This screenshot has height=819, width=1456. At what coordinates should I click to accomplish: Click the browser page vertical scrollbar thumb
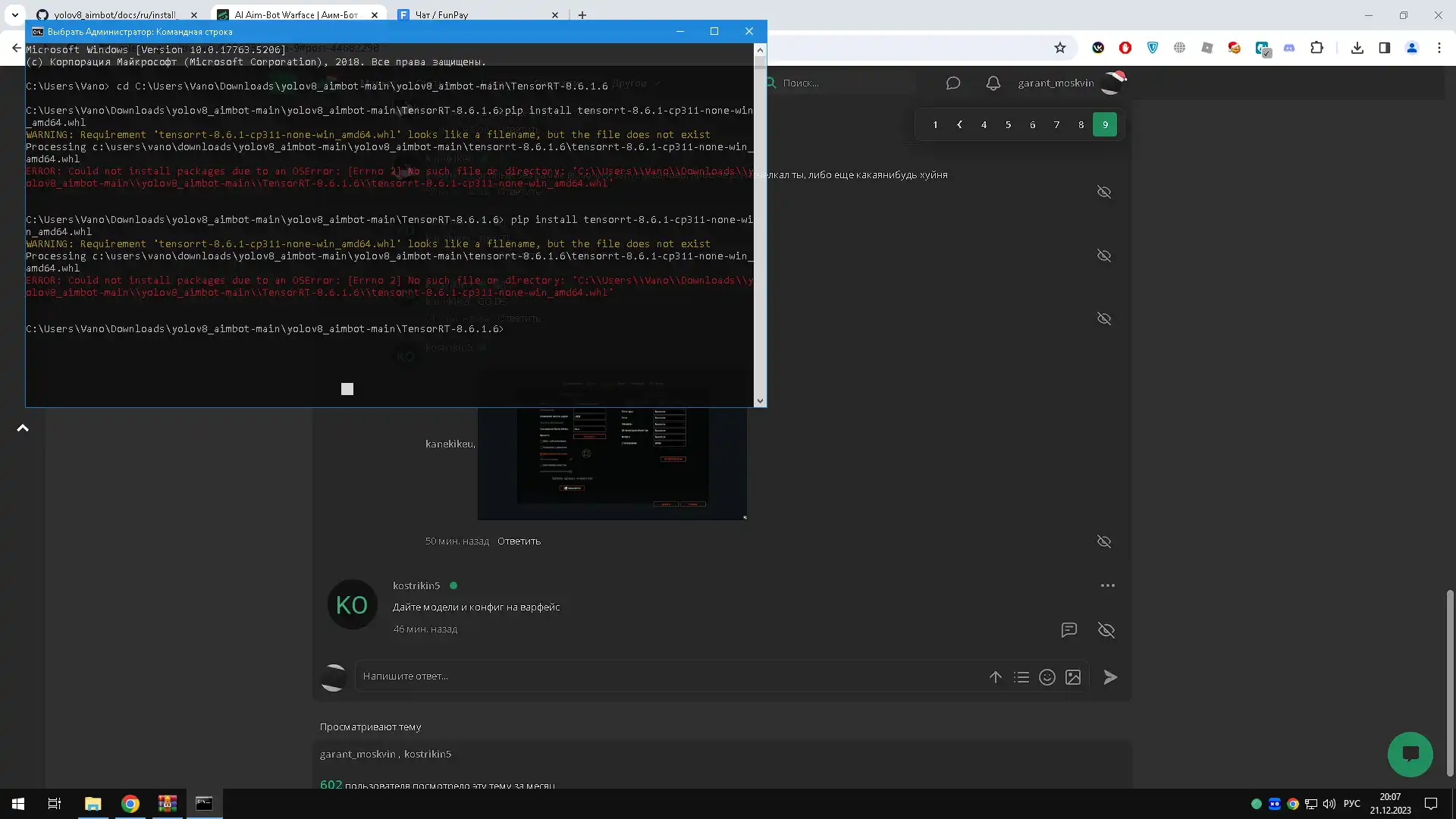click(x=1449, y=682)
